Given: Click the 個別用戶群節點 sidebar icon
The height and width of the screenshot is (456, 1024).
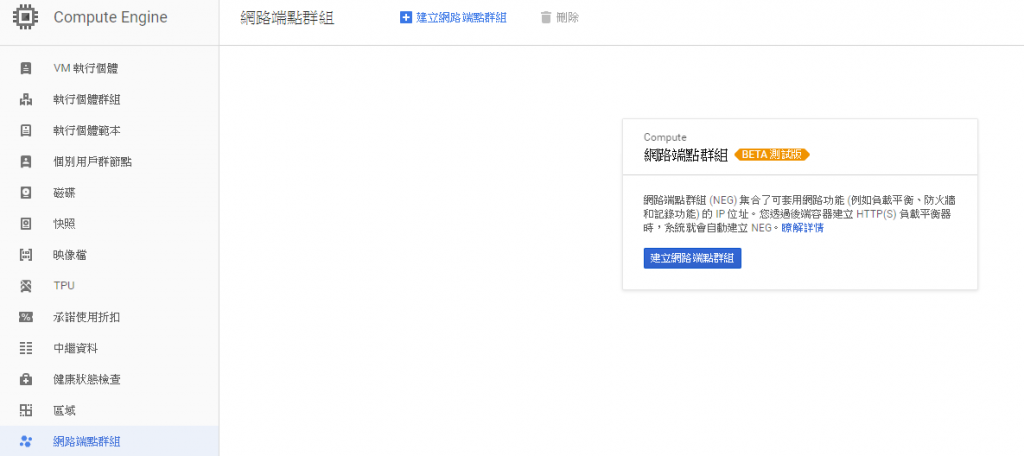Looking at the screenshot, I should (x=25, y=161).
